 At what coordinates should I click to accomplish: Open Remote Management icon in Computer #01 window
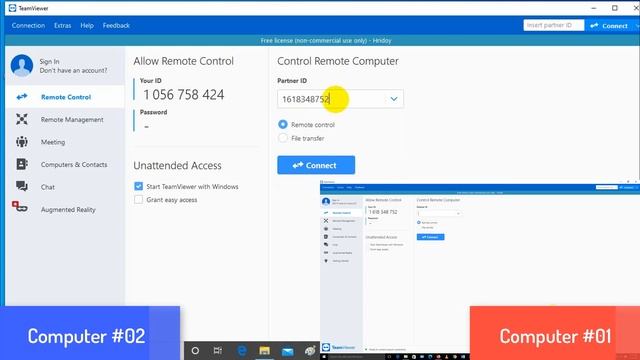(326, 221)
